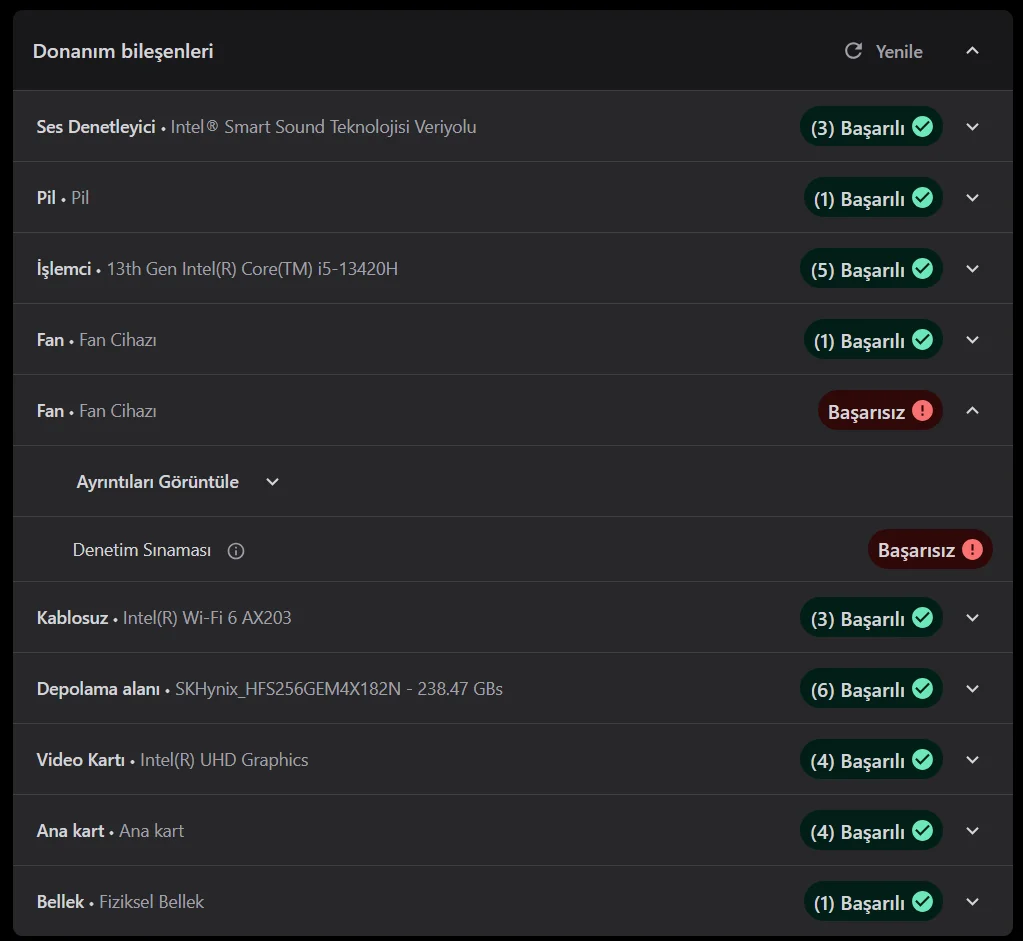Expand the Ses Denetleyici row

[x=972, y=127]
